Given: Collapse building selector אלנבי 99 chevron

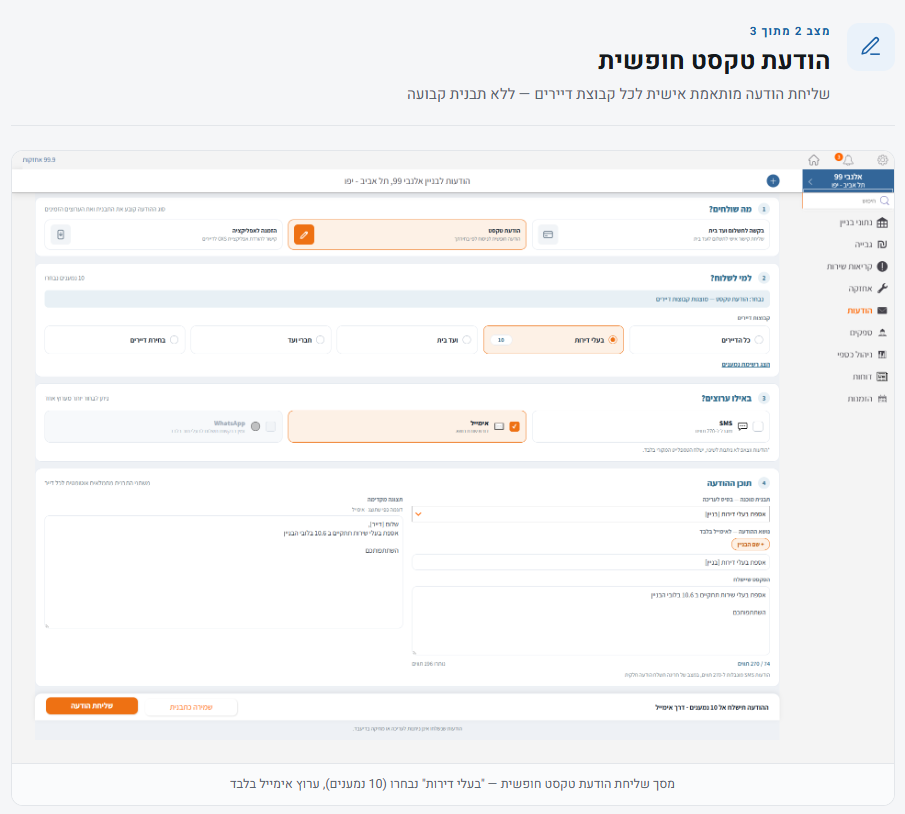Looking at the screenshot, I should (810, 181).
